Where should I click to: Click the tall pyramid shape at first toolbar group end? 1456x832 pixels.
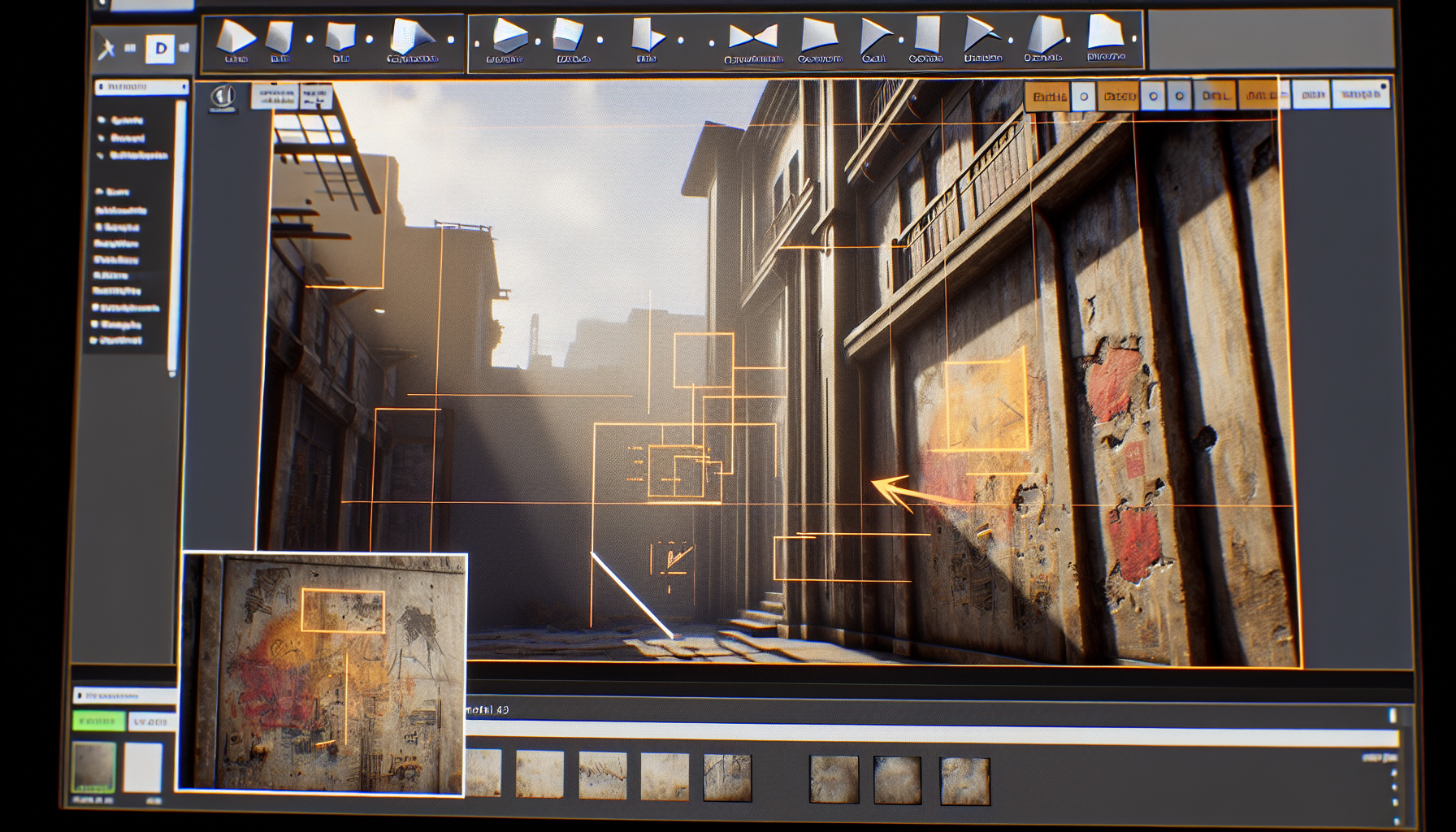tap(411, 37)
